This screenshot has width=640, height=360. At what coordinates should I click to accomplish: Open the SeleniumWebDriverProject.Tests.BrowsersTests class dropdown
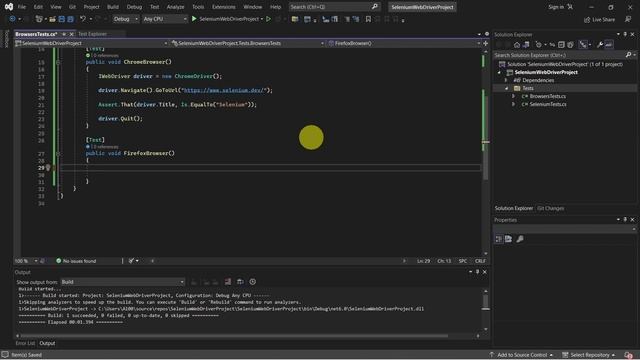click(x=248, y=43)
